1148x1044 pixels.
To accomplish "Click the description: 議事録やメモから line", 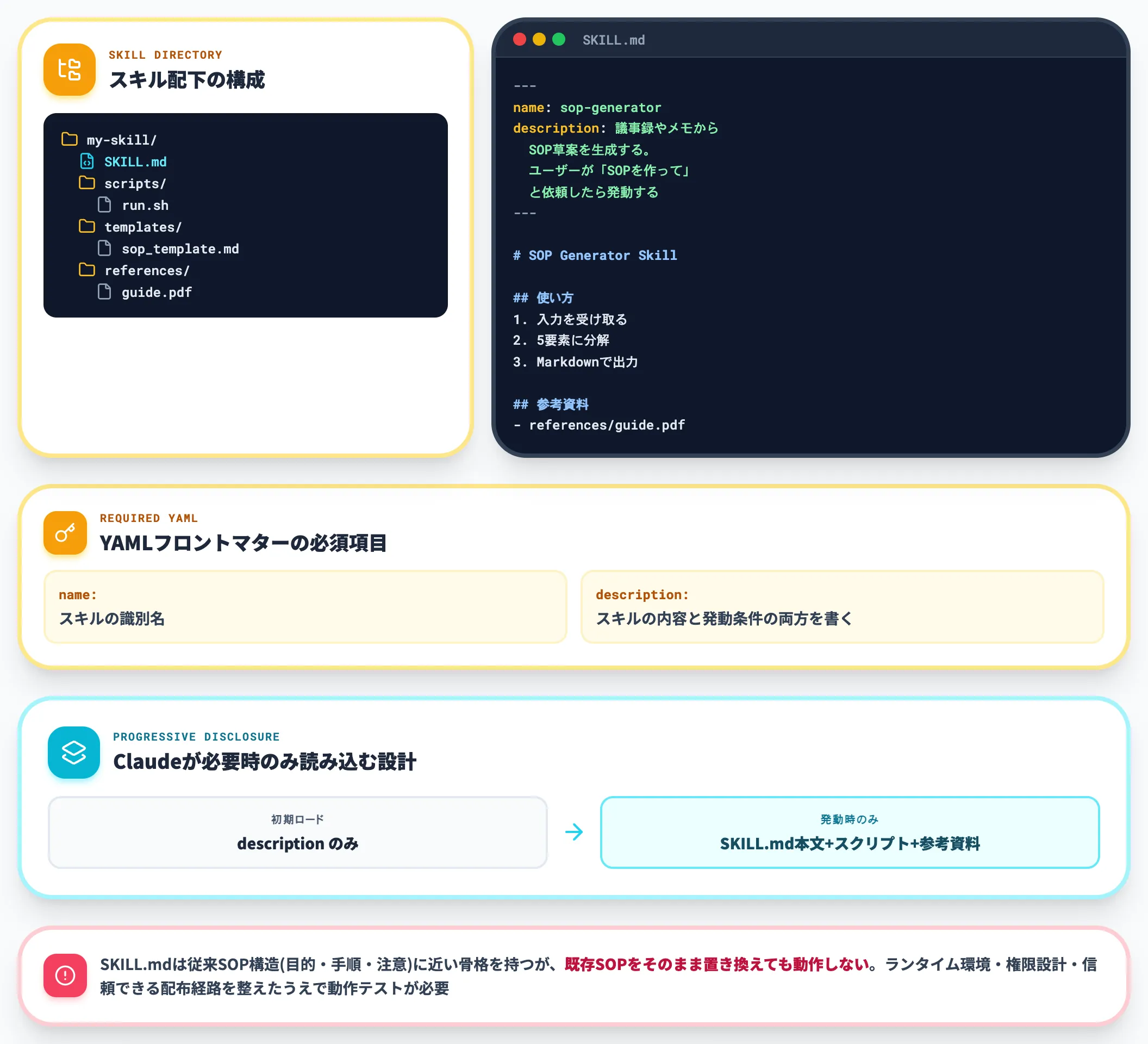I will coord(615,128).
